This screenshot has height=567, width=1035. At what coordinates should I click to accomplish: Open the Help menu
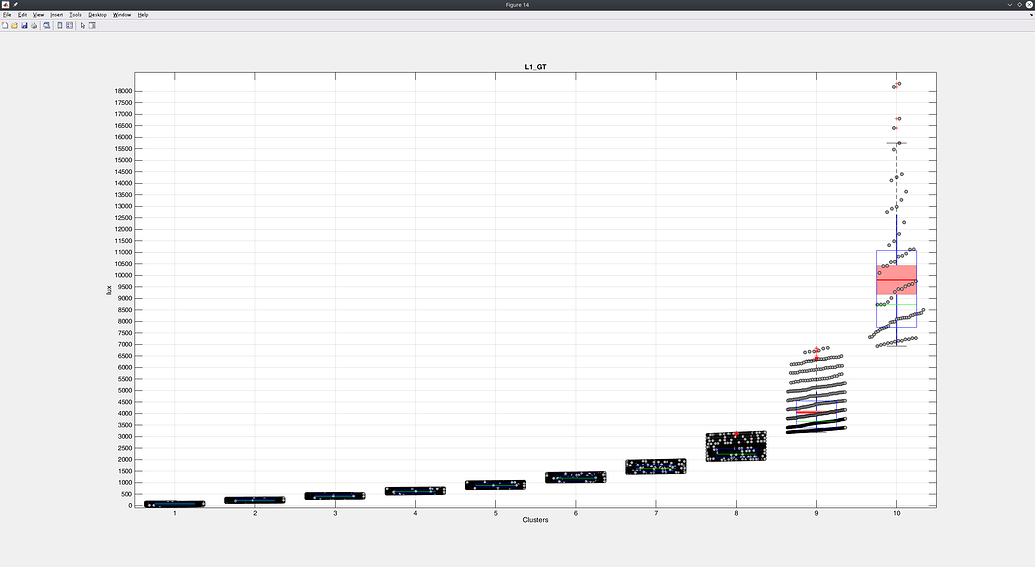pos(143,15)
